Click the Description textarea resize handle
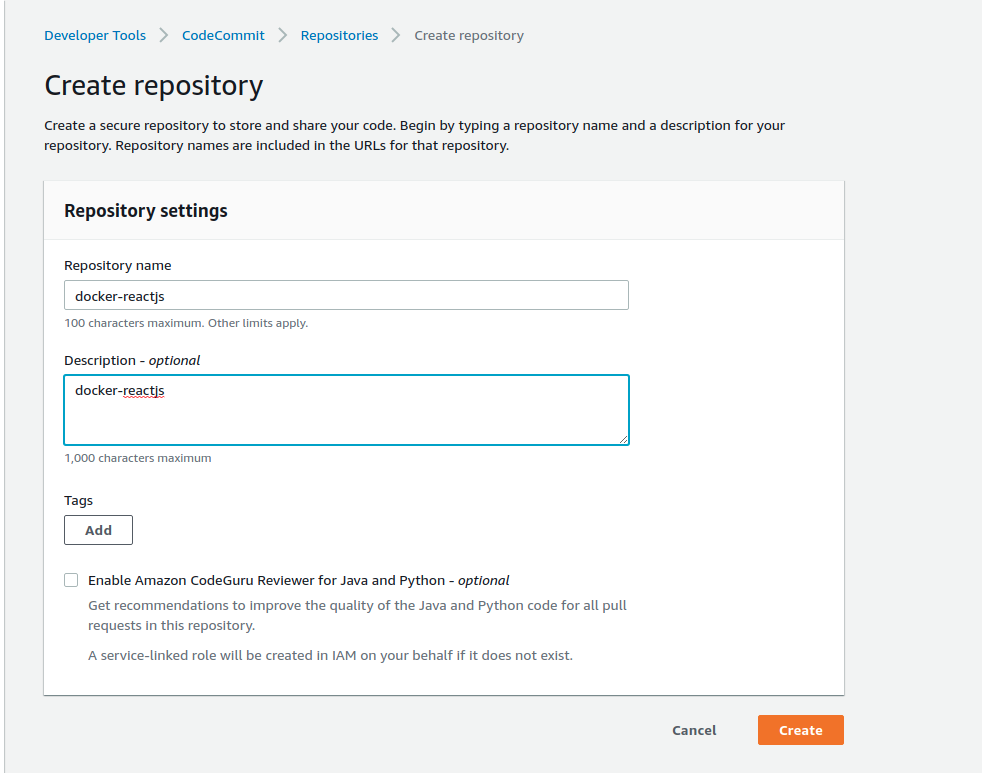This screenshot has height=773, width=982. click(624, 439)
